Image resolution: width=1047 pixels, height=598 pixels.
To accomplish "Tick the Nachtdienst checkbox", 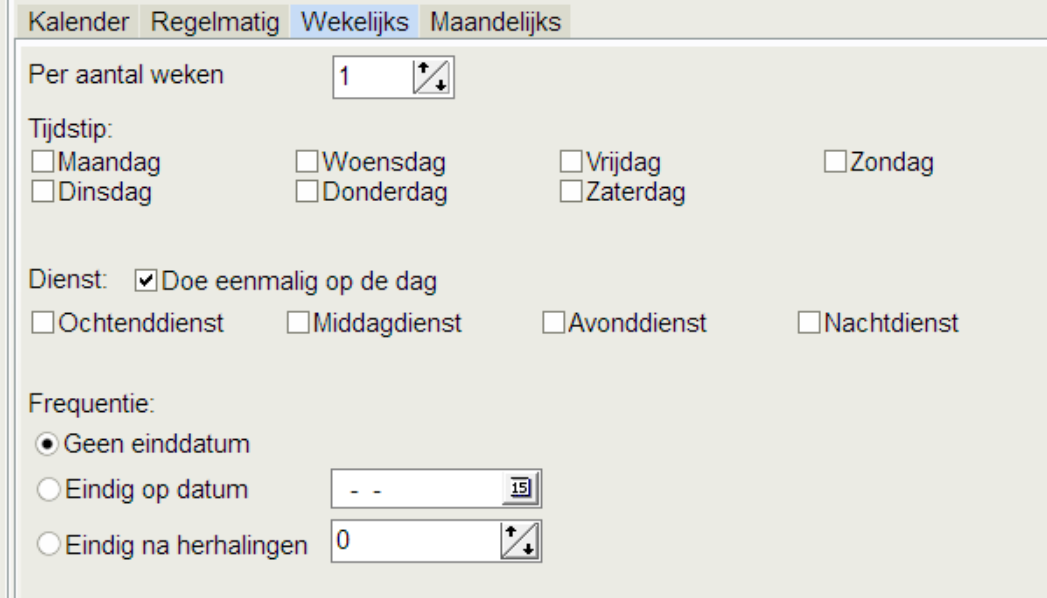I will tap(808, 323).
